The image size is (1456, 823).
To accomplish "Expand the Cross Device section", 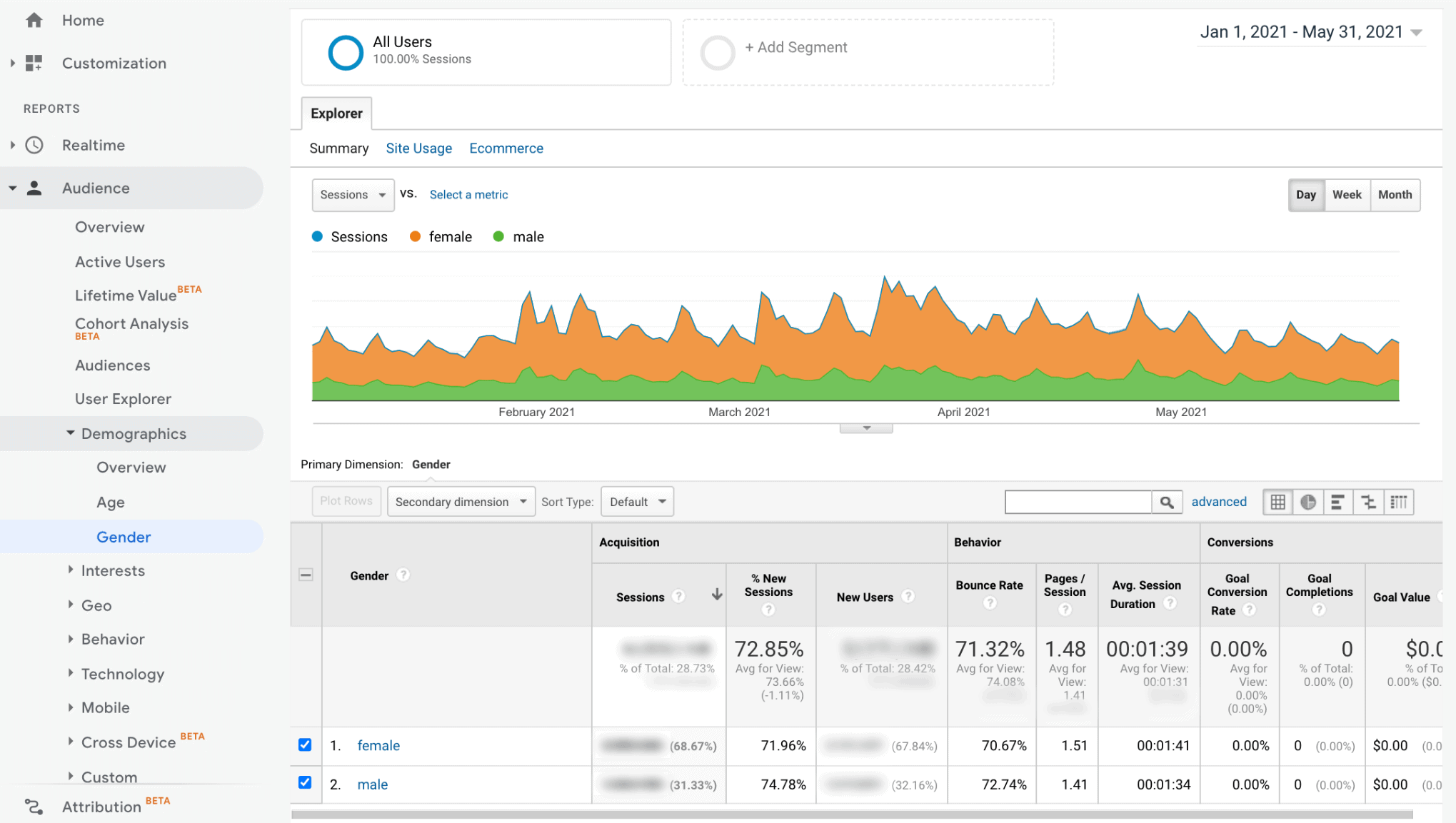I will tap(71, 741).
